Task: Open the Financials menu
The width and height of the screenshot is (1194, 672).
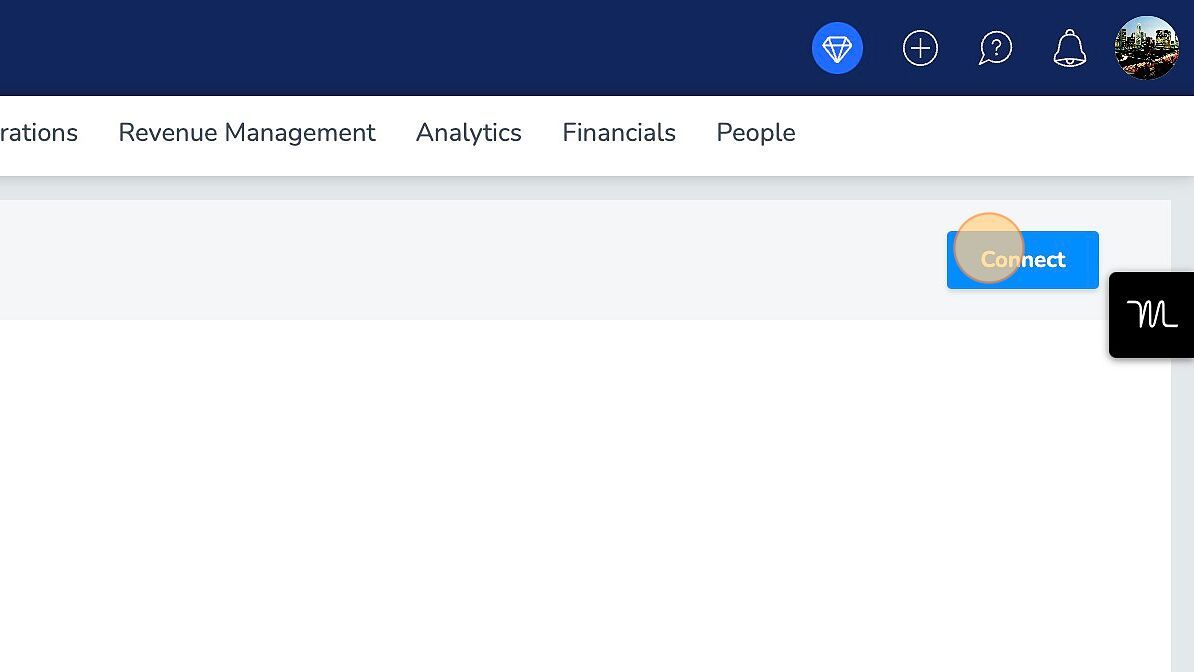Action: click(619, 133)
